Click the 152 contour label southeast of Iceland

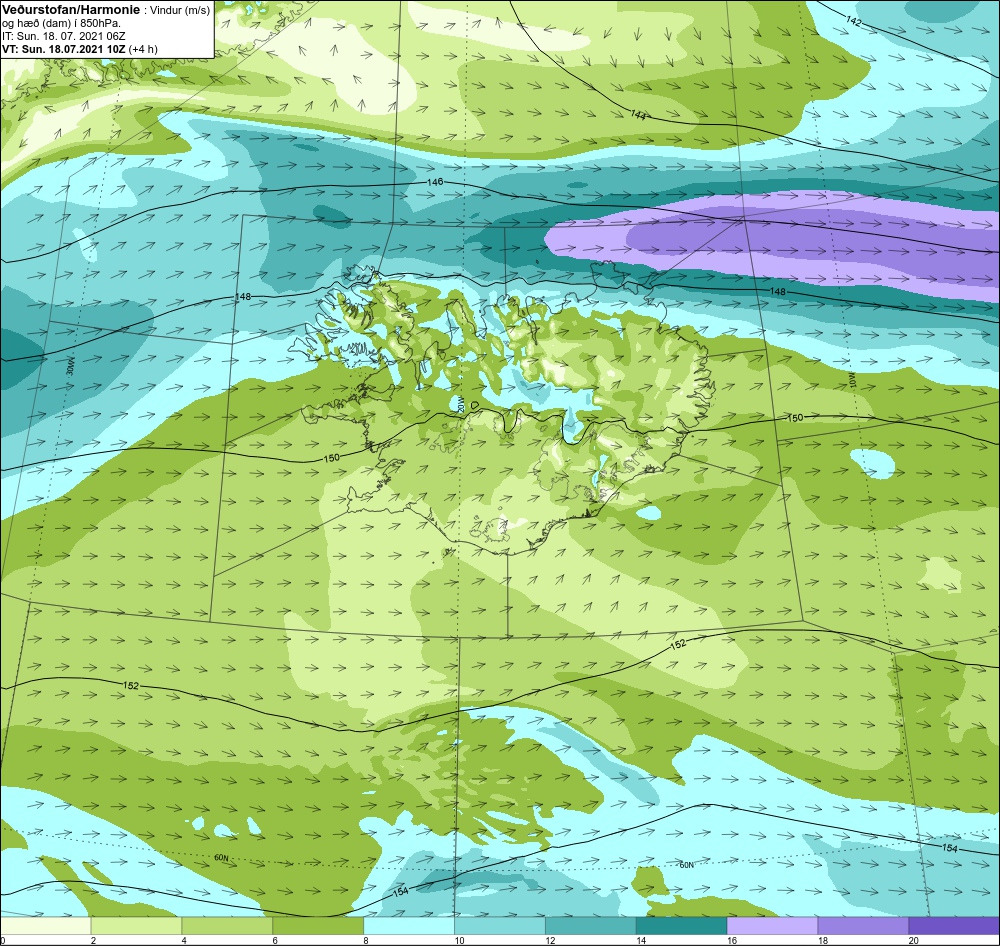coord(679,644)
